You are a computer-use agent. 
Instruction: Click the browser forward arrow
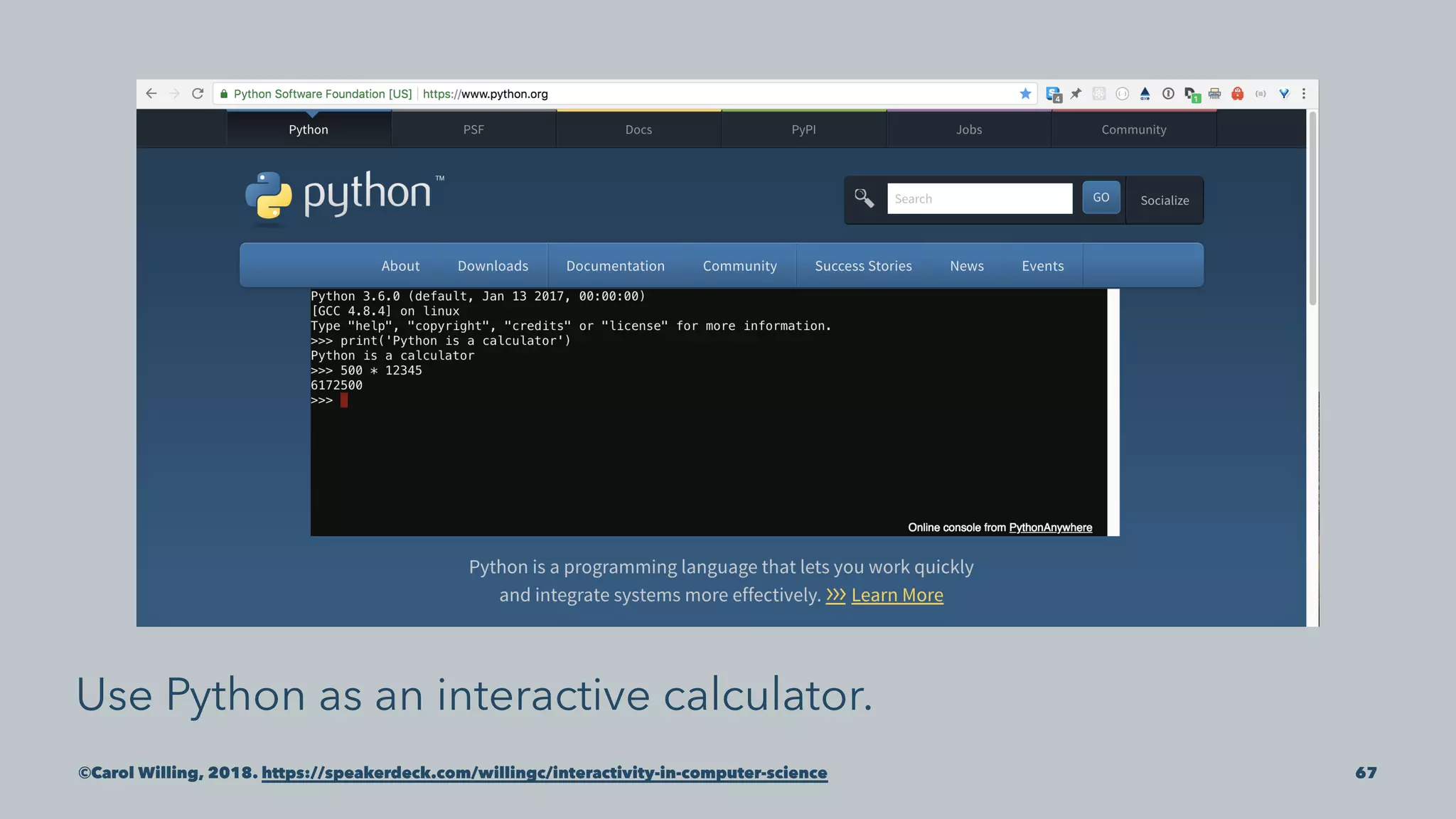[x=174, y=94]
